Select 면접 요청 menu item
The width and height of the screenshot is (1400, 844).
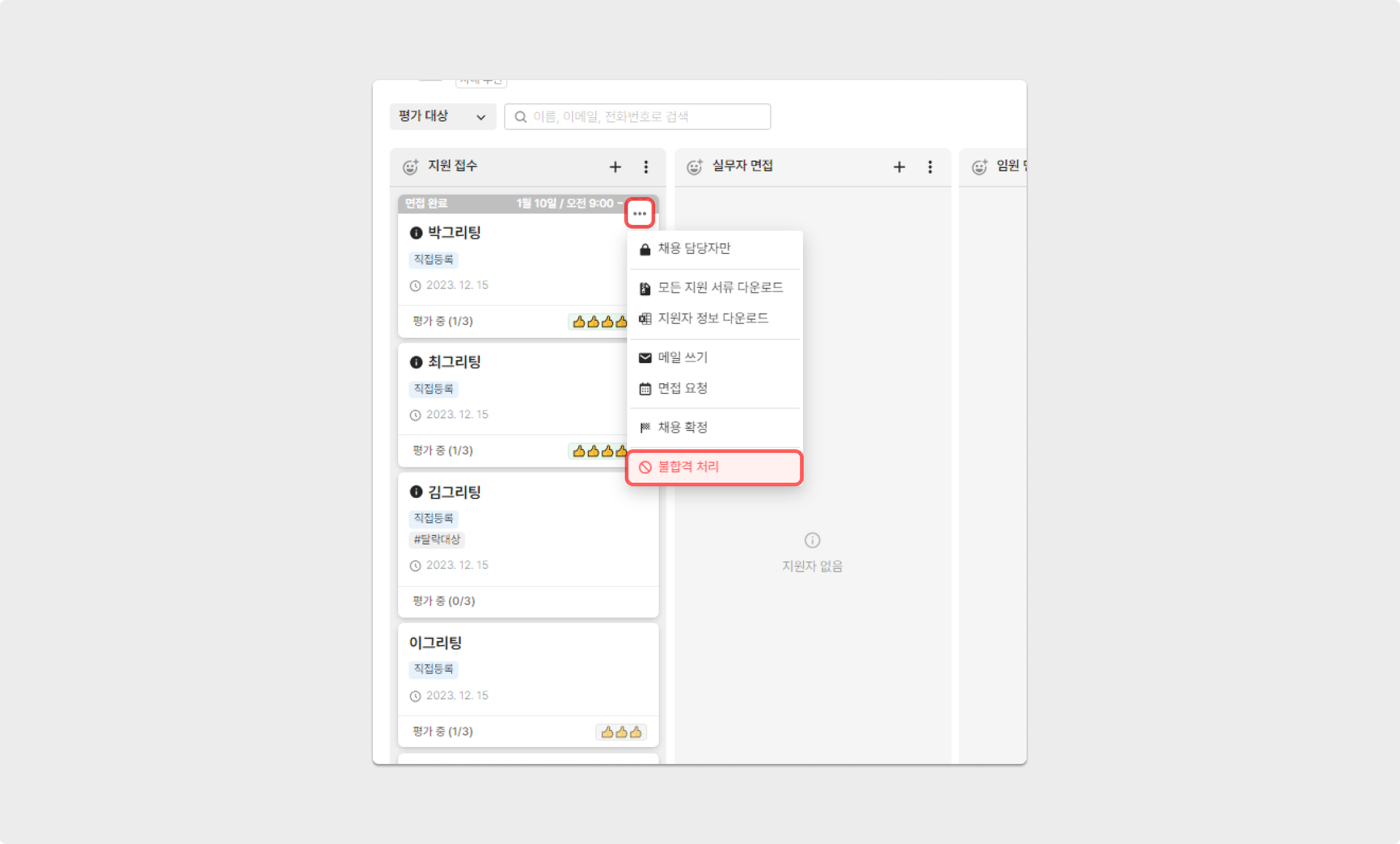pos(682,388)
